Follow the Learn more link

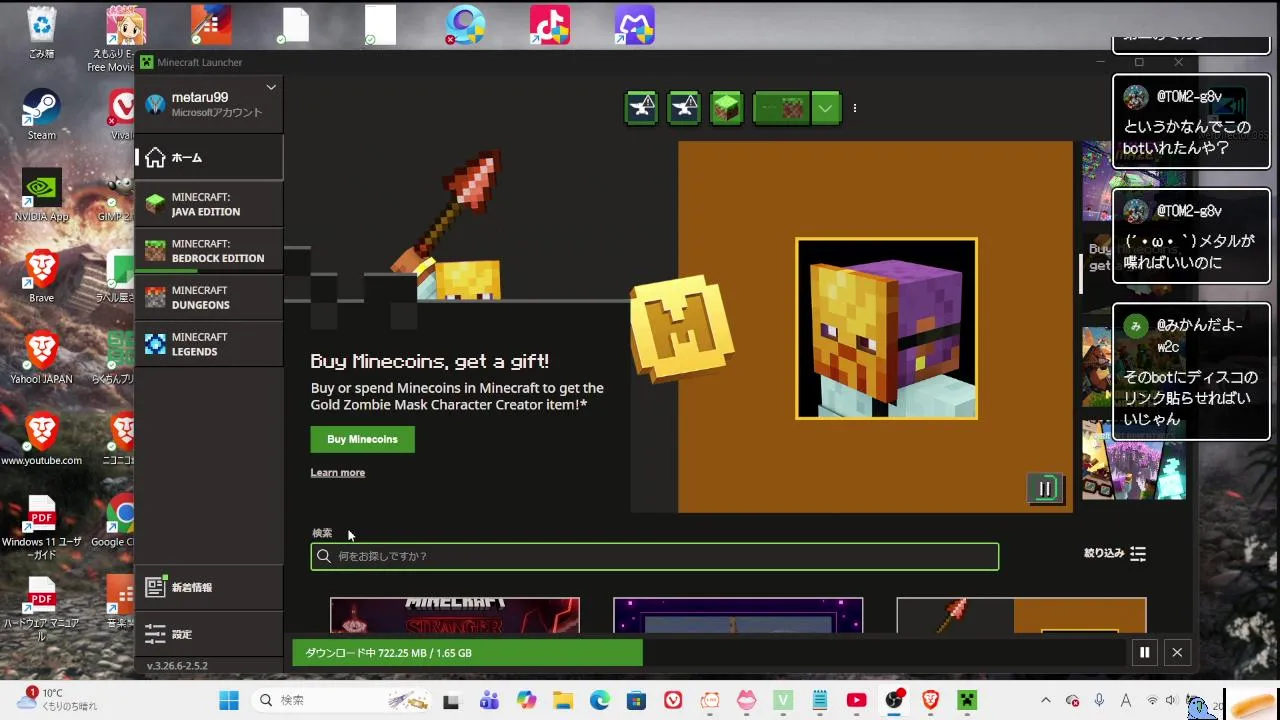[338, 472]
